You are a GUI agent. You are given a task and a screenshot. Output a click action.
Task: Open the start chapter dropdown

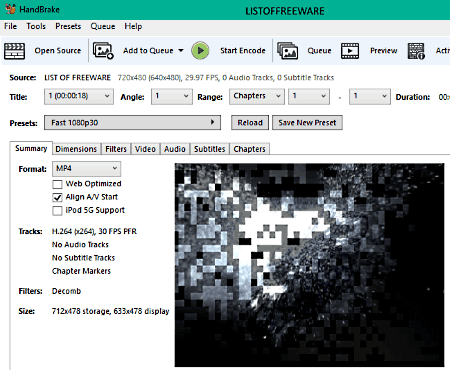(x=309, y=96)
